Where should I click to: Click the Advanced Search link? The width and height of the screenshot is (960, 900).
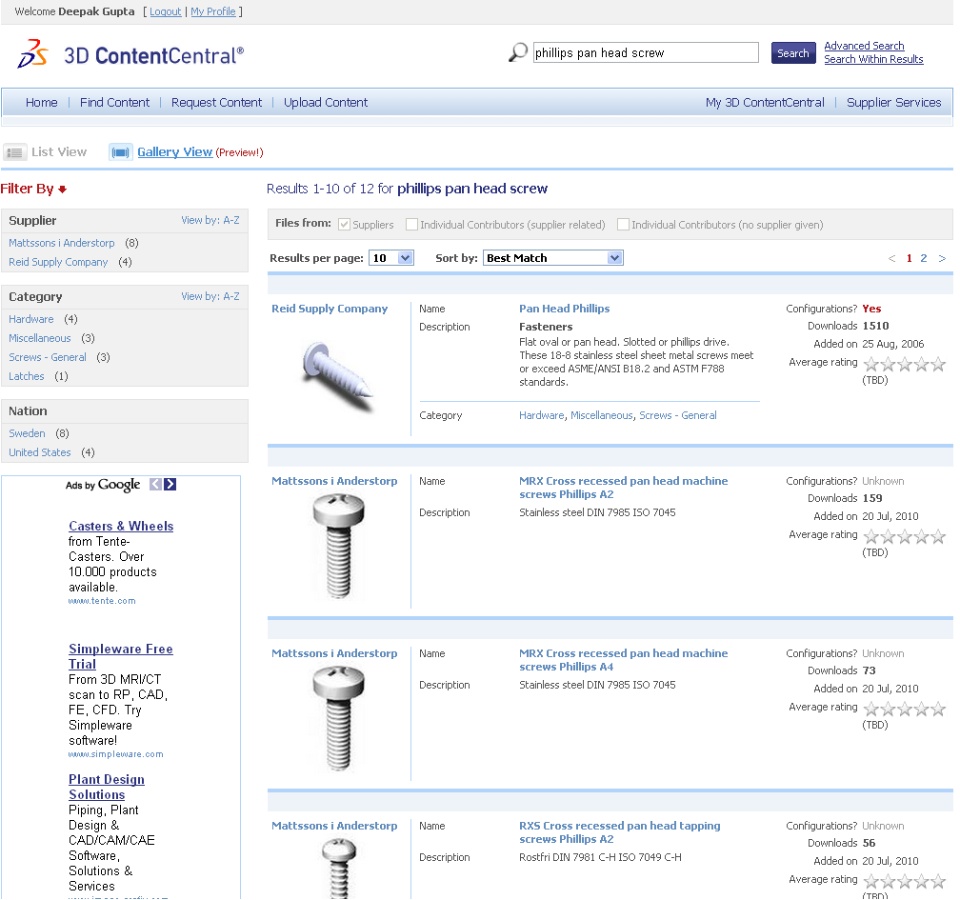(864, 46)
